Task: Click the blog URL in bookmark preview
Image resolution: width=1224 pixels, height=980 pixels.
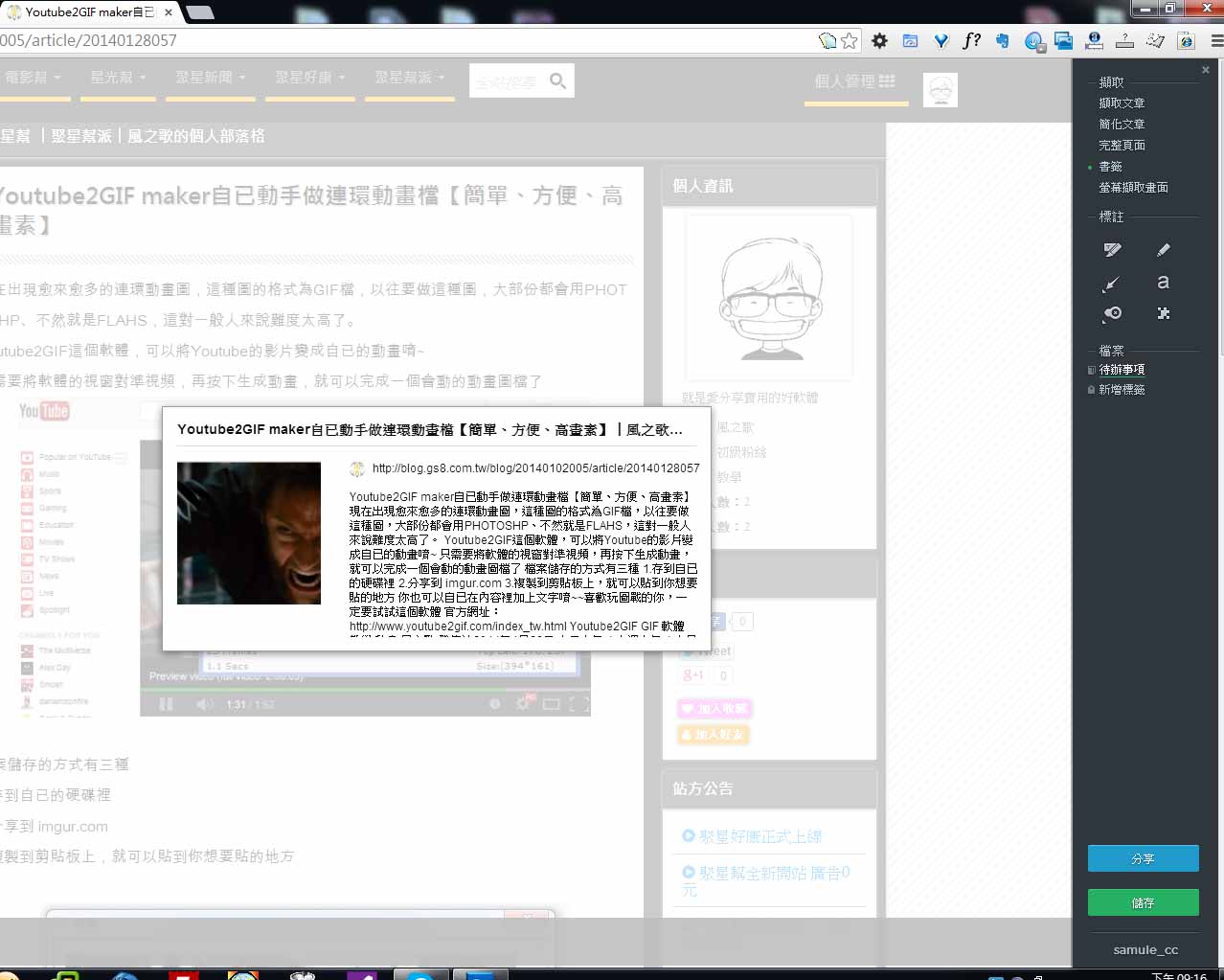Action: point(535,468)
